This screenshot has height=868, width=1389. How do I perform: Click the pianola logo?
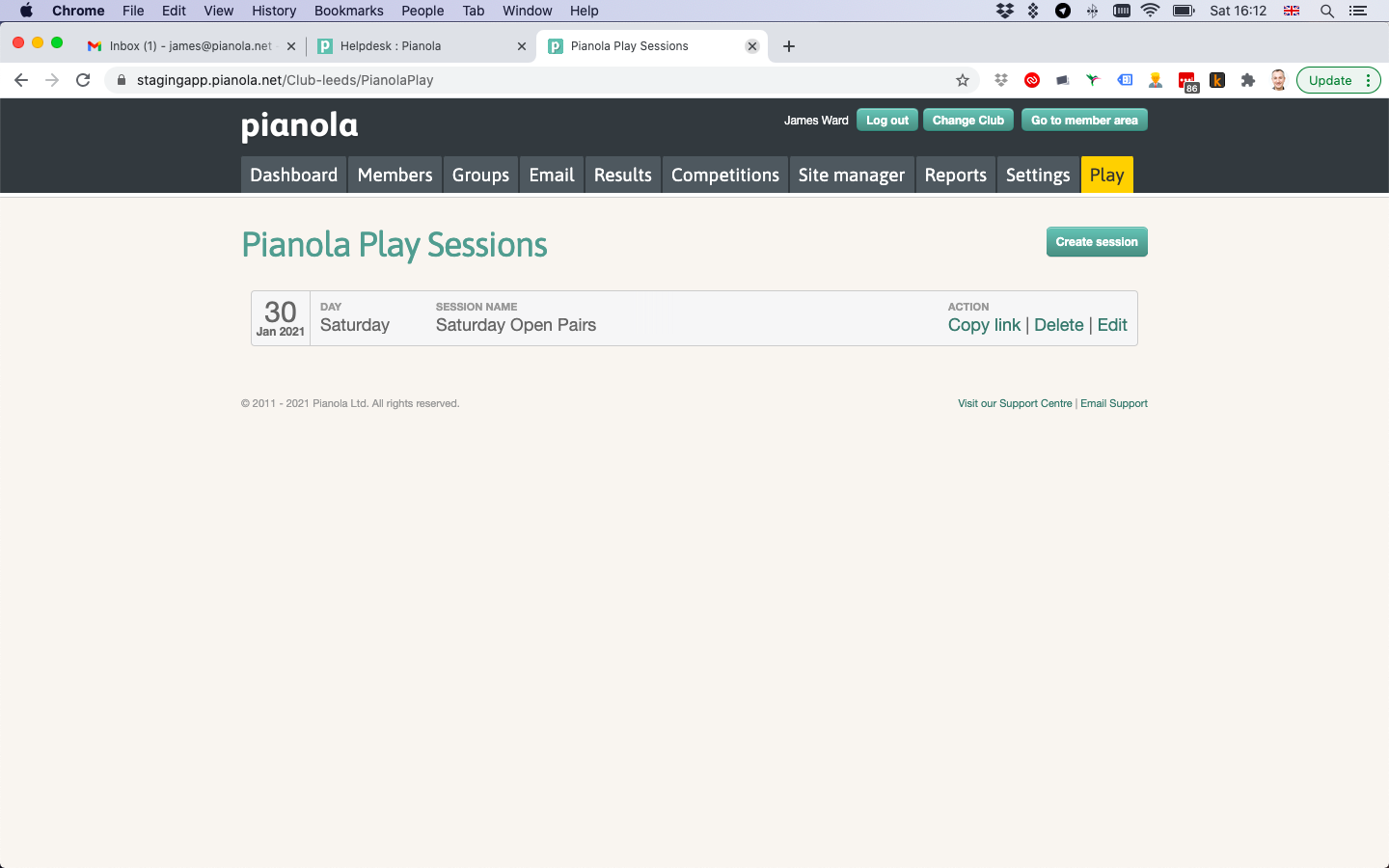pyautogui.click(x=299, y=125)
